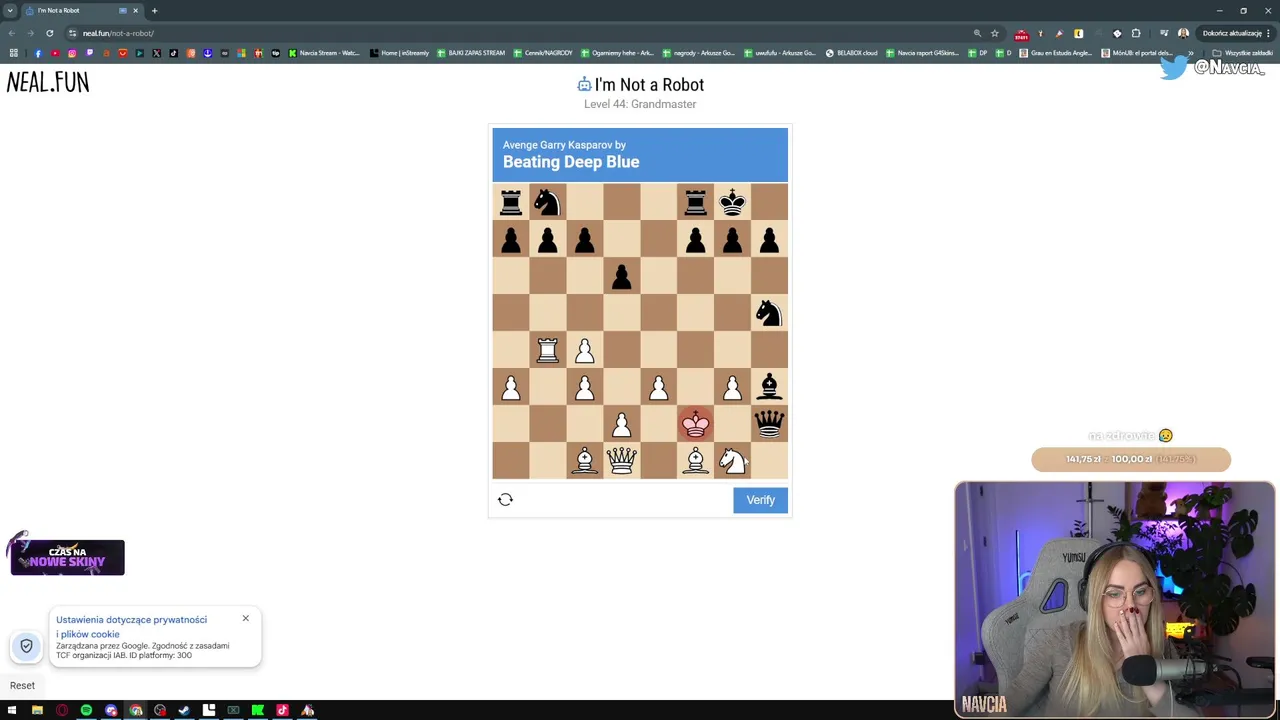Open the TikTok bookmark icon

pos(174,53)
